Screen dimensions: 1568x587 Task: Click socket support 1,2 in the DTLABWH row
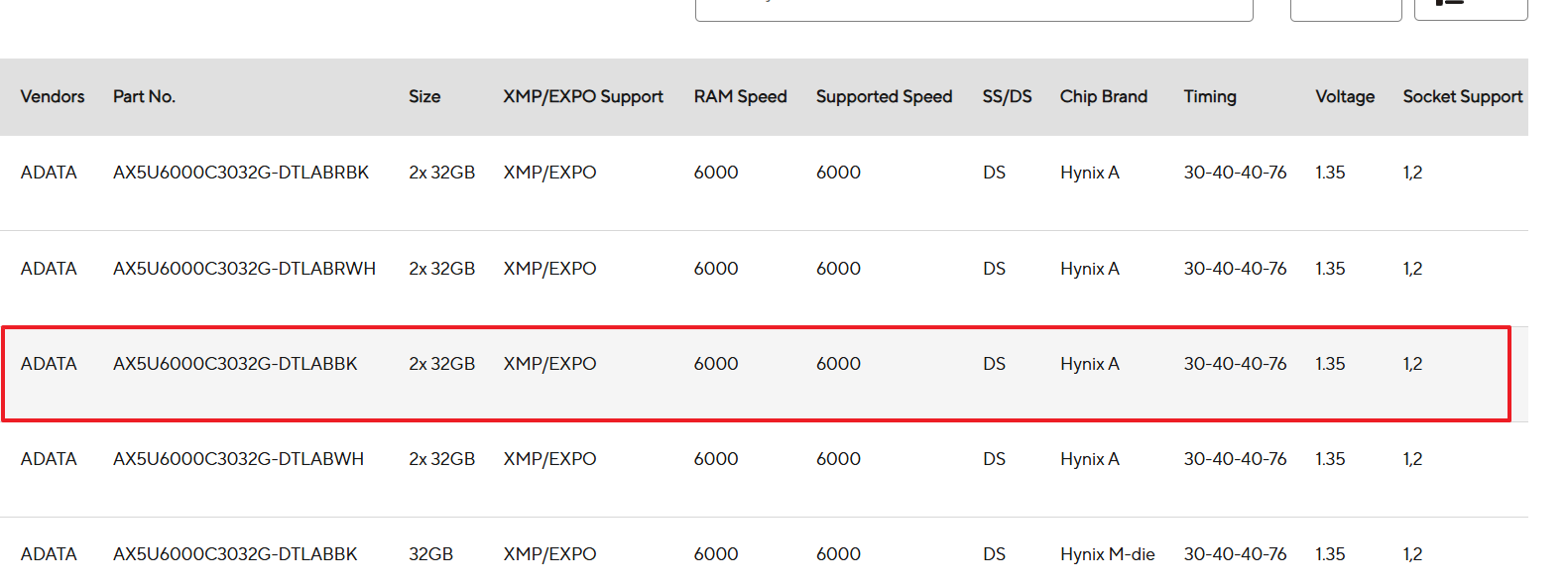pos(1412,459)
